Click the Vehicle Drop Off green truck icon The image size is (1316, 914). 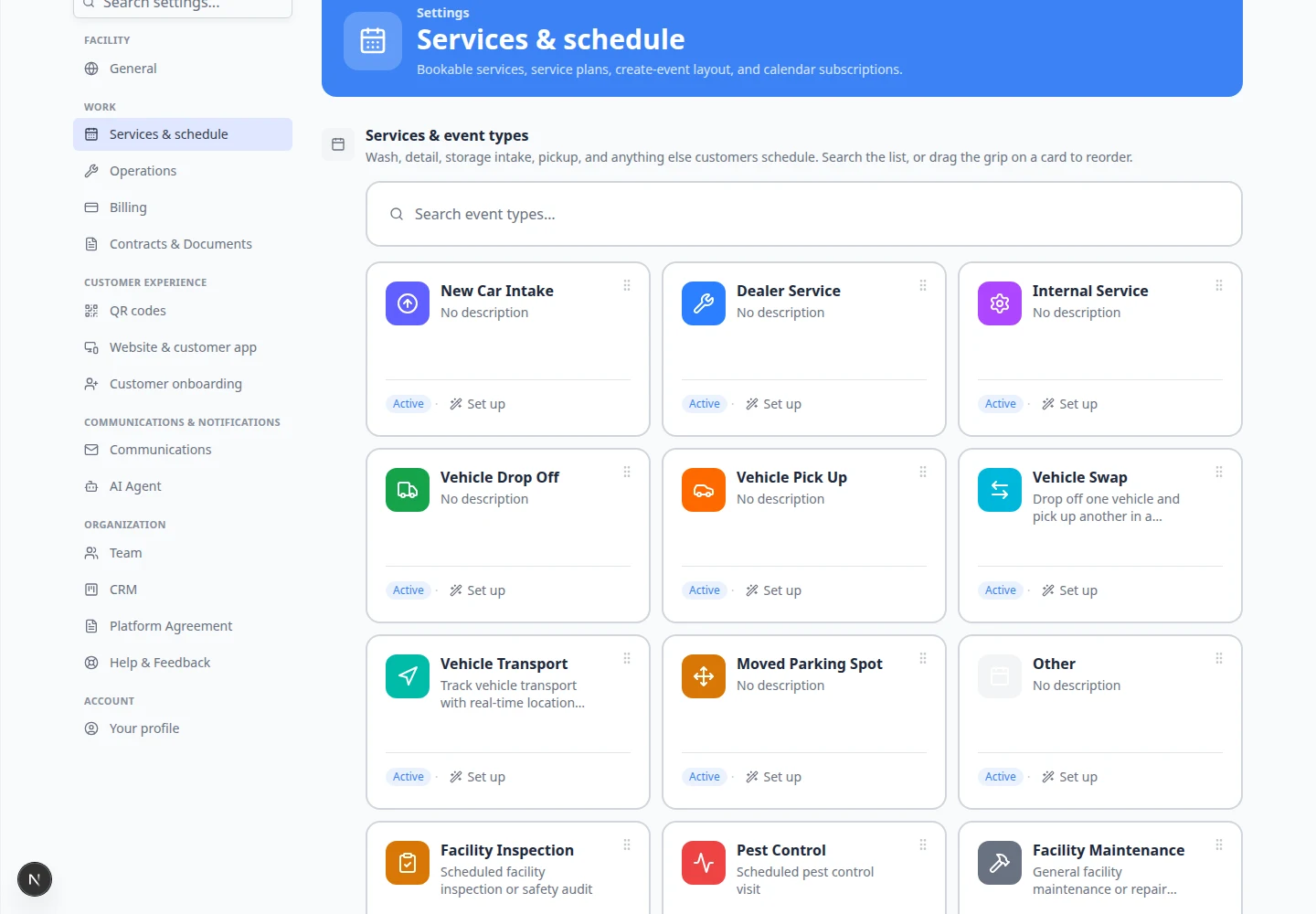(x=408, y=490)
